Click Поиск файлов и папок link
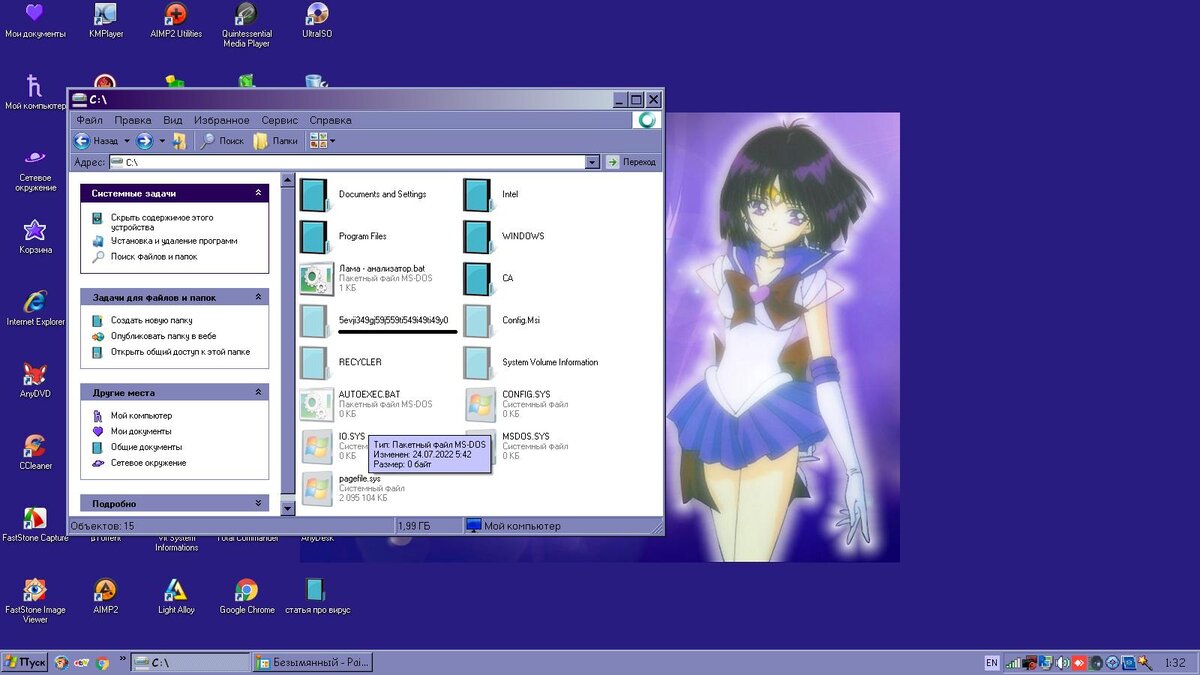This screenshot has width=1200, height=675. [x=154, y=257]
